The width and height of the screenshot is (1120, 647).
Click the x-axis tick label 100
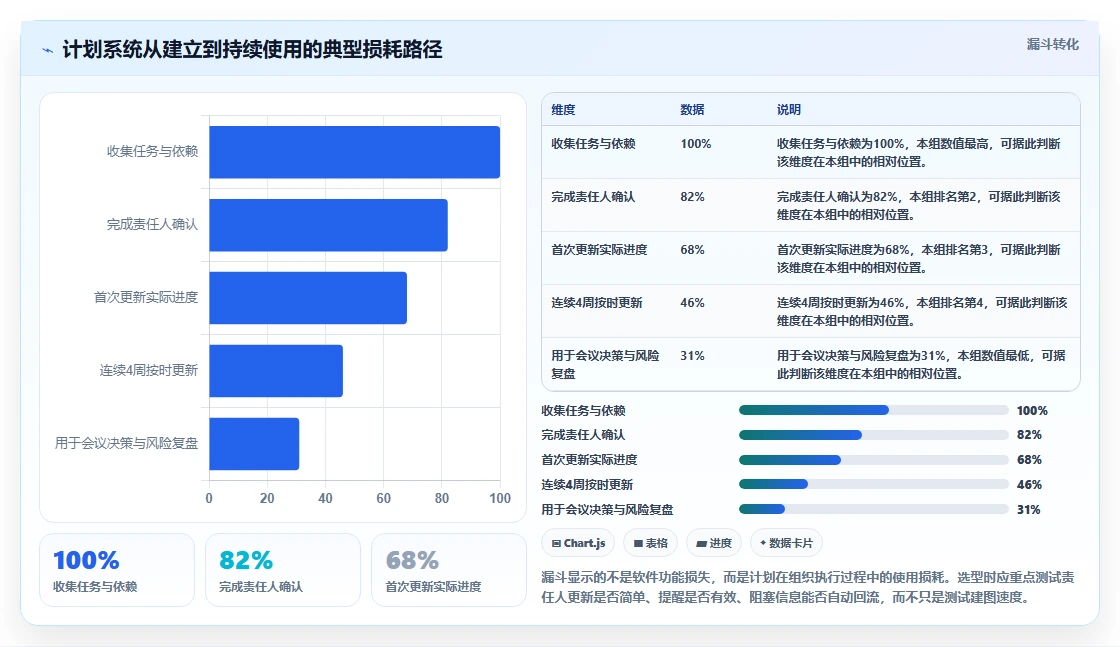[500, 498]
